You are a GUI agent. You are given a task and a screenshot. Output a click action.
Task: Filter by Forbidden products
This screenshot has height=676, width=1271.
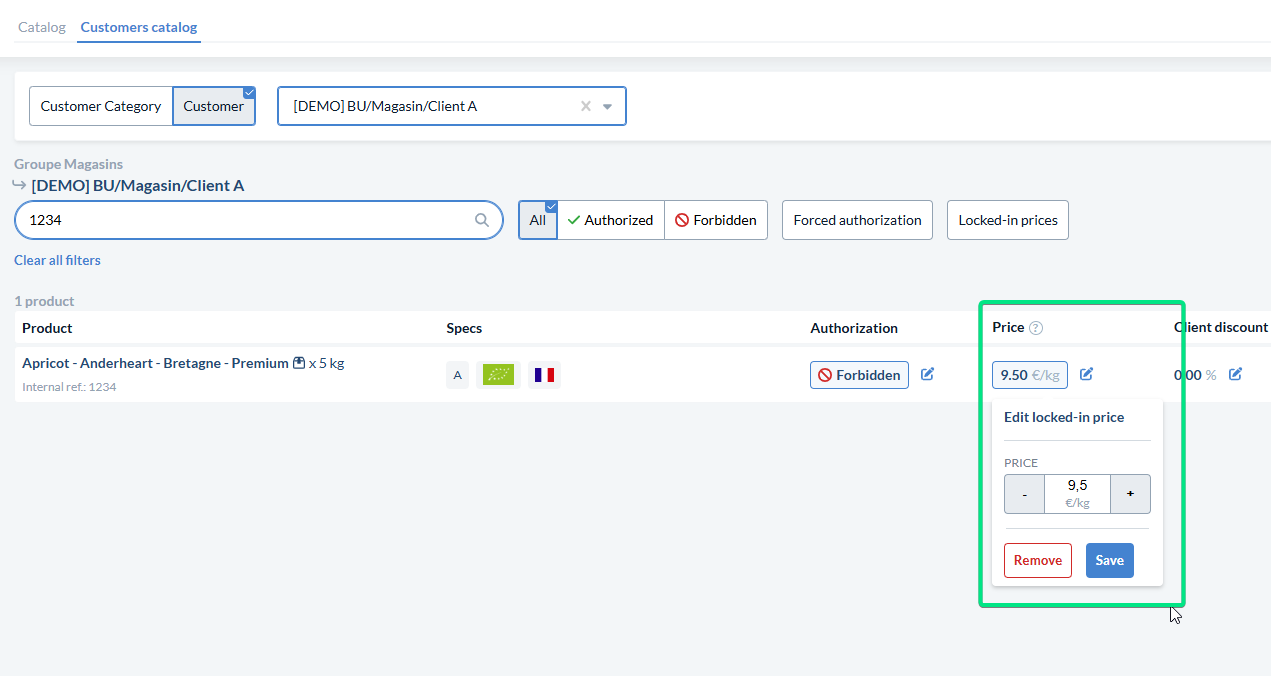[716, 220]
